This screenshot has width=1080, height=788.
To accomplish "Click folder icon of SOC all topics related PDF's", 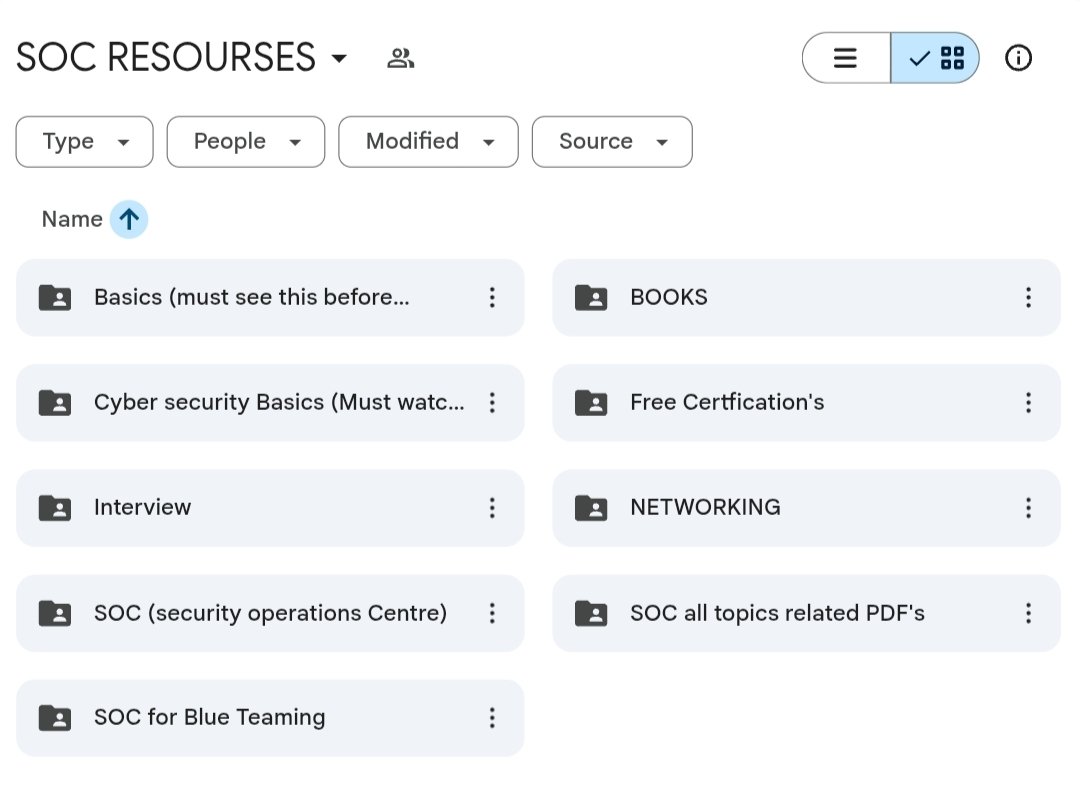I will click(x=591, y=613).
